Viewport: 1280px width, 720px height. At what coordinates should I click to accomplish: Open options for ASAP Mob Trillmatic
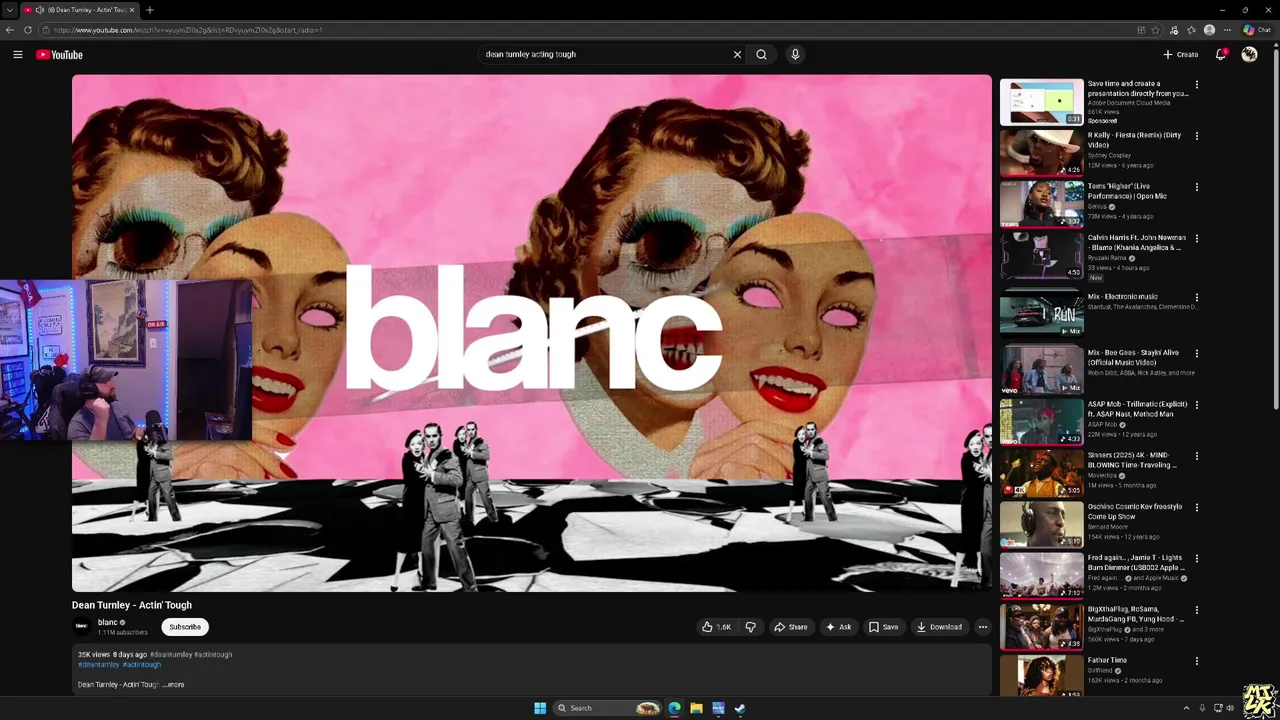pyautogui.click(x=1196, y=405)
